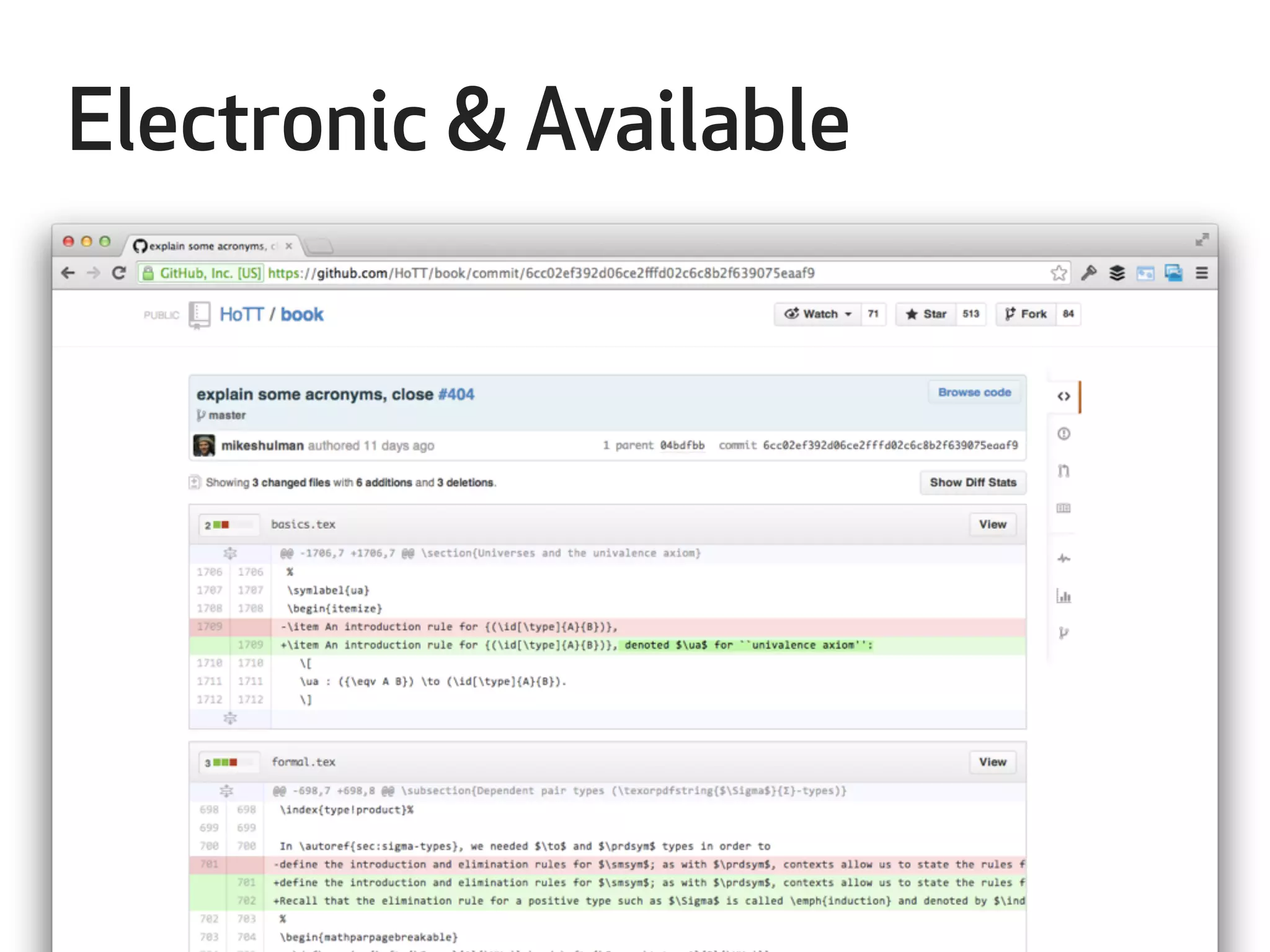Click the browser back arrow
The image size is (1270, 952).
point(68,273)
